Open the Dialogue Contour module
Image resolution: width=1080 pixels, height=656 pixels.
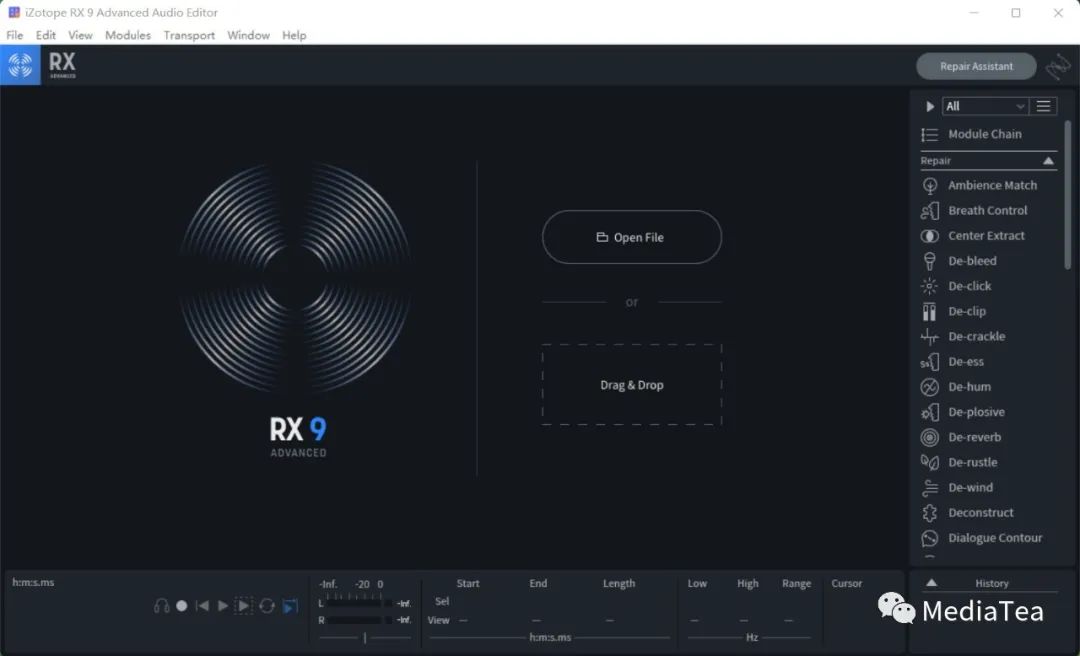click(x=982, y=538)
